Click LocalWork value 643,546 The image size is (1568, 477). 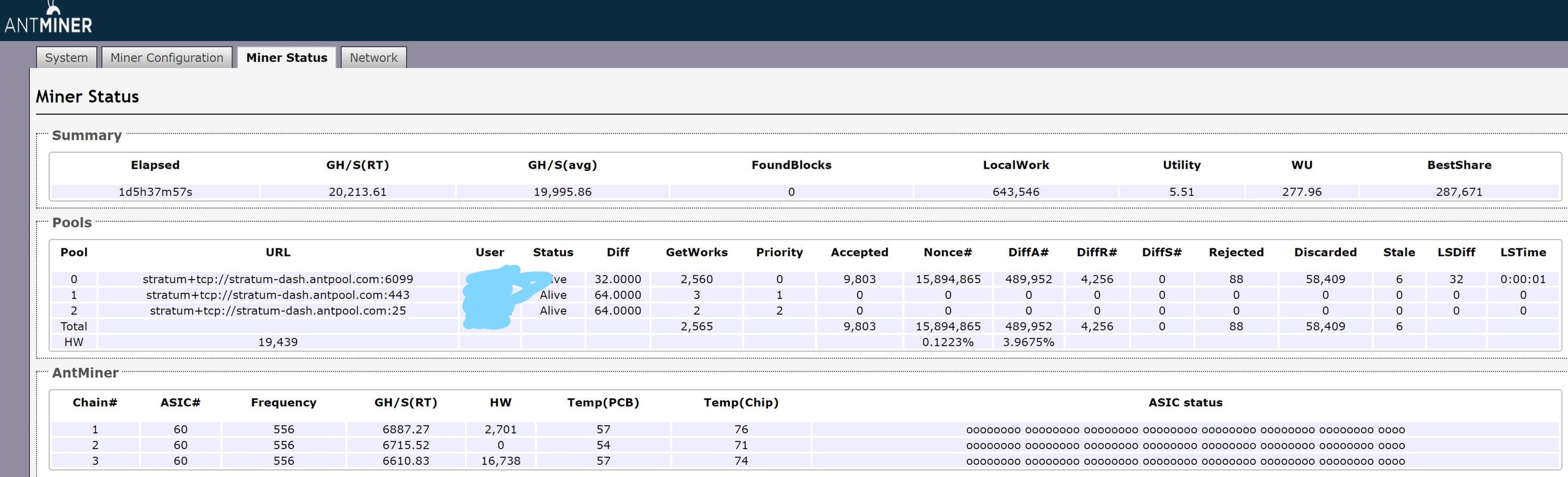[x=1016, y=192]
